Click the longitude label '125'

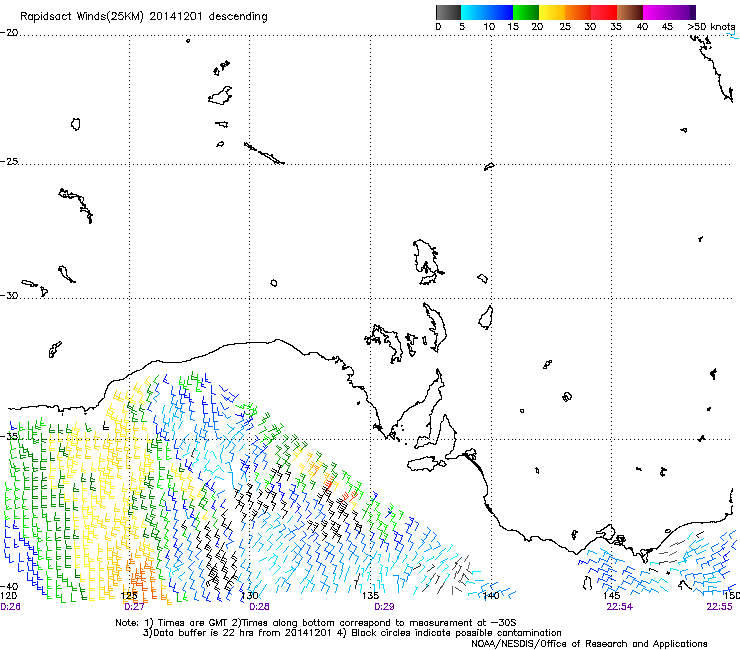coord(129,596)
